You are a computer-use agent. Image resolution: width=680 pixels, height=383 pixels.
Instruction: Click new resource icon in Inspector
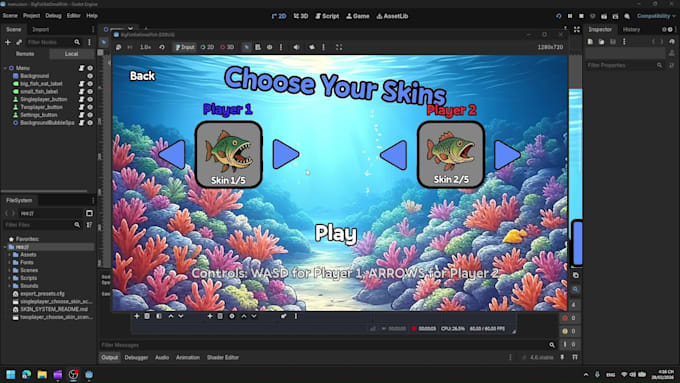(590, 42)
